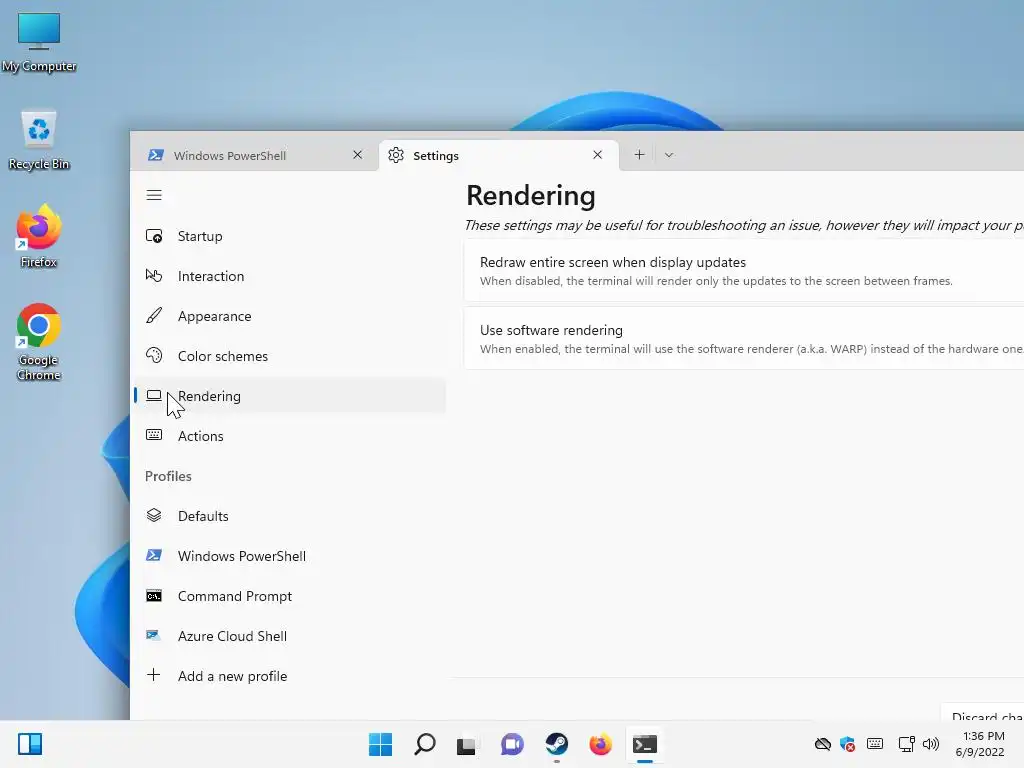The image size is (1024, 768).
Task: Click the Interaction pointer icon
Action: pyautogui.click(x=154, y=276)
